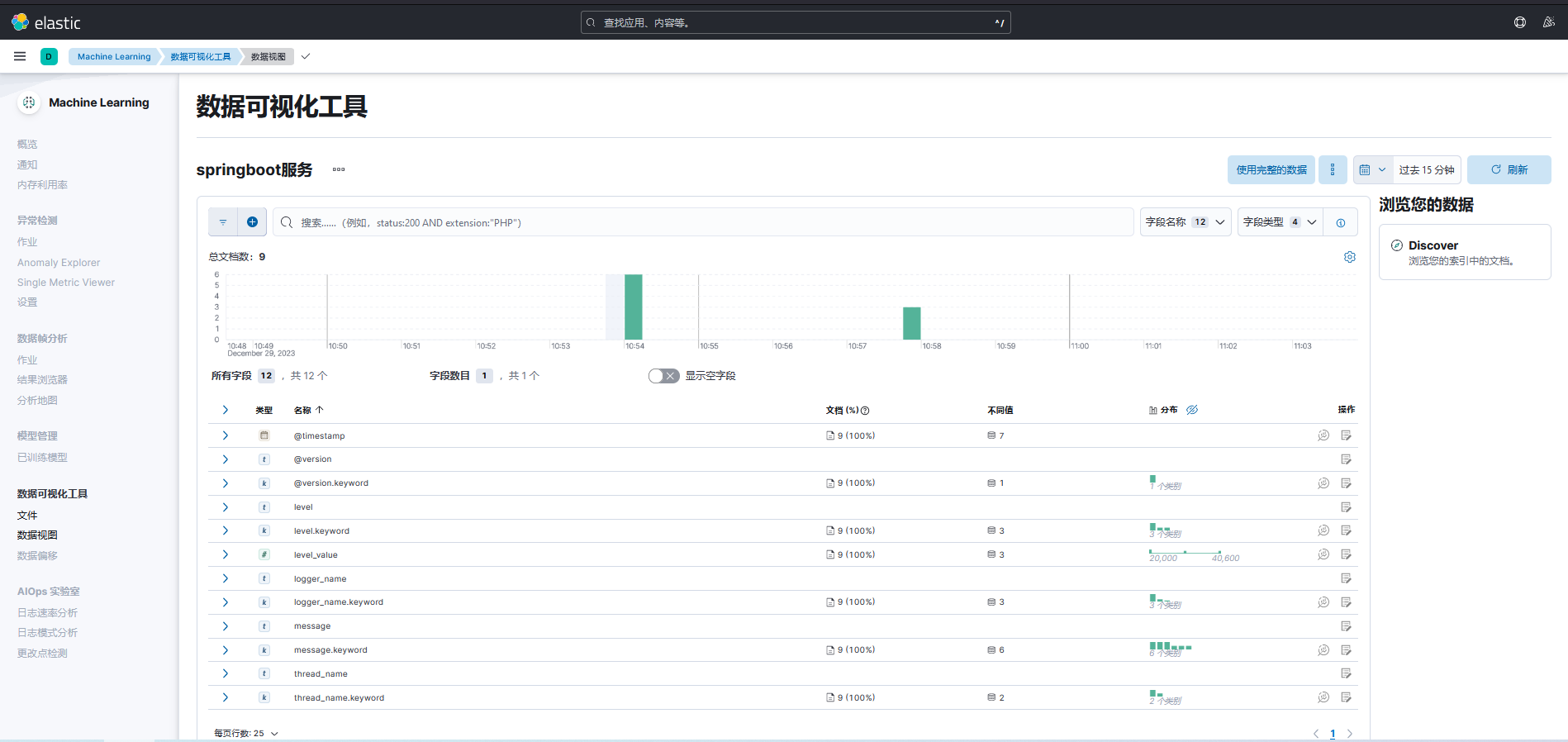Open the calendar quick date menu
The height and width of the screenshot is (742, 1568).
[1373, 169]
